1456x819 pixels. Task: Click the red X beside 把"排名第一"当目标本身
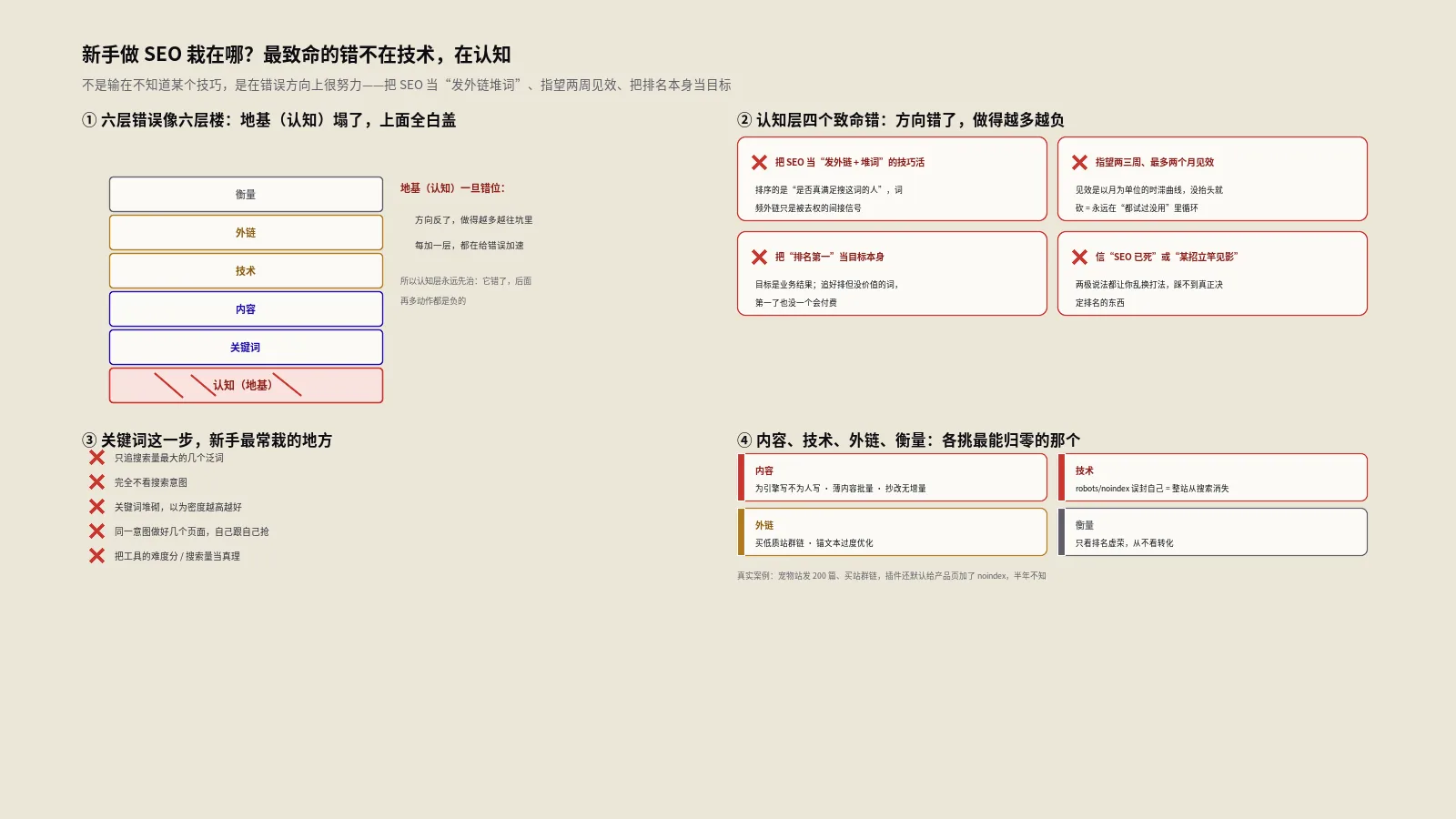tap(759, 257)
